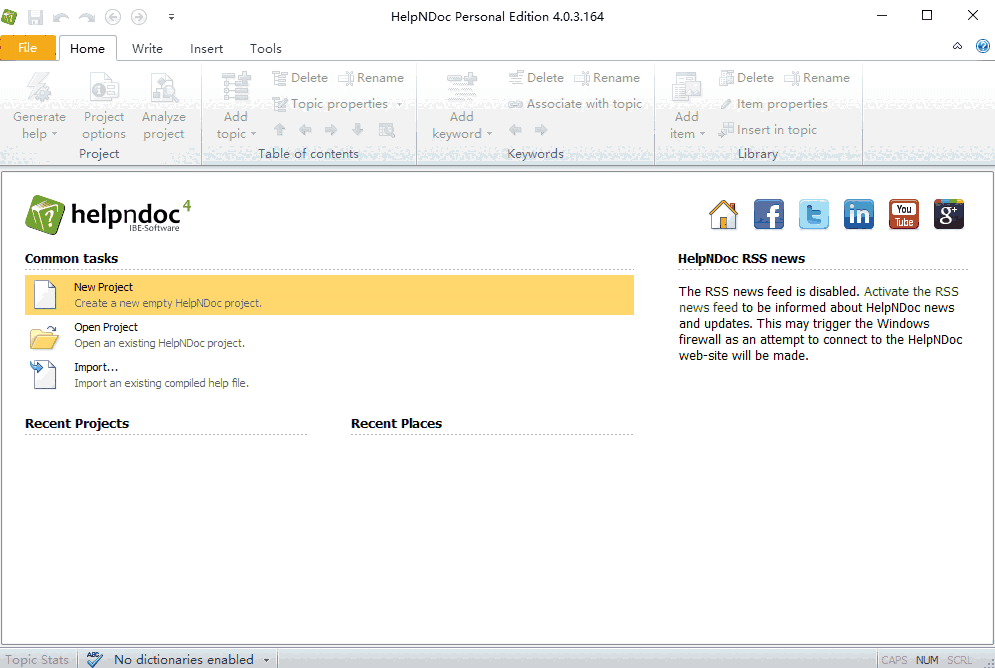Viewport: 995px width, 668px height.
Task: Click the spell check dictionary icon
Action: coord(95,659)
